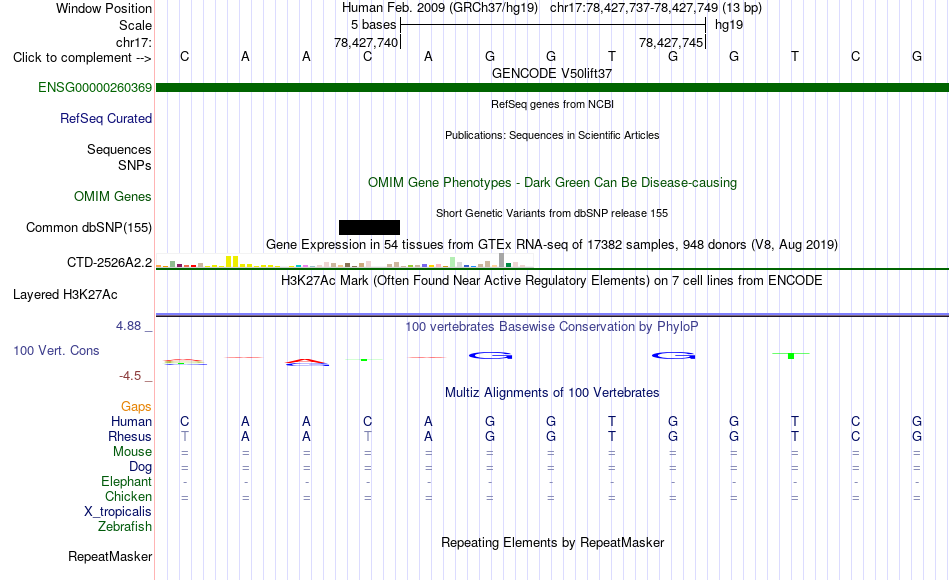Select the Chicken alignment row label
Viewport: 950px width, 580px height.
click(x=128, y=496)
